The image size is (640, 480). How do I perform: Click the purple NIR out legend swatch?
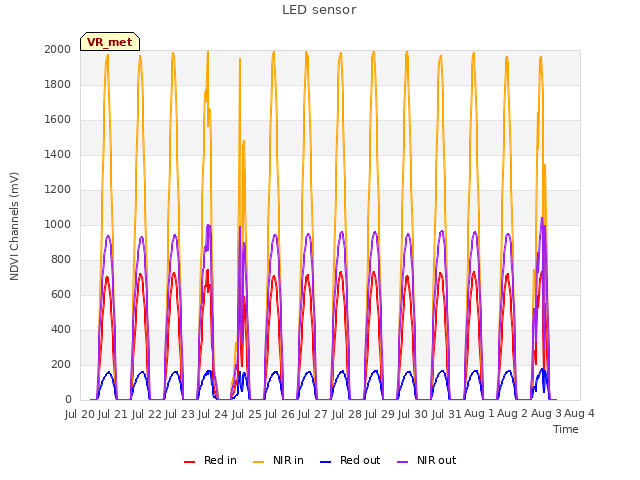point(402,462)
